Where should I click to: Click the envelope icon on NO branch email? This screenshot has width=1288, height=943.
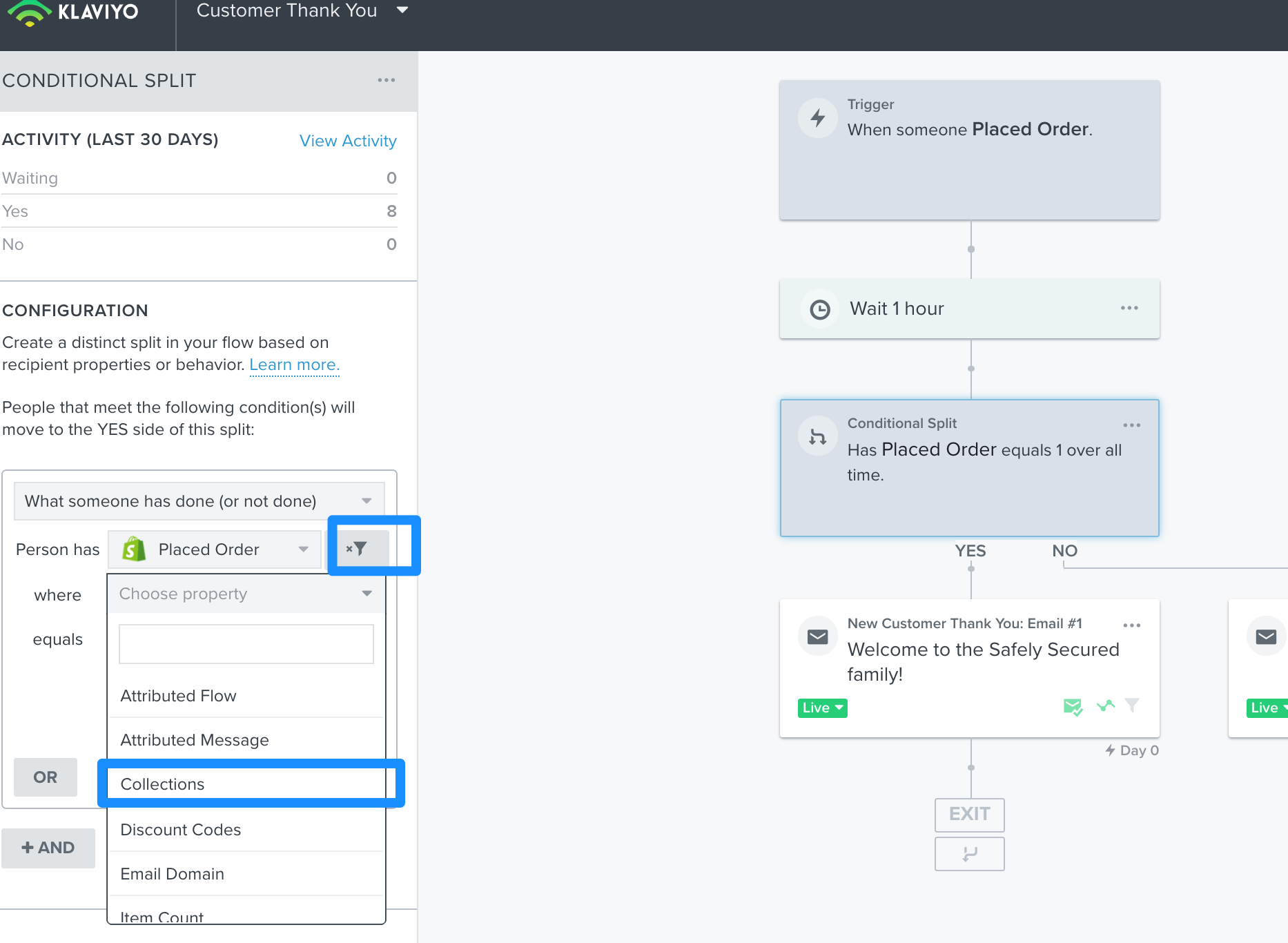point(1267,636)
